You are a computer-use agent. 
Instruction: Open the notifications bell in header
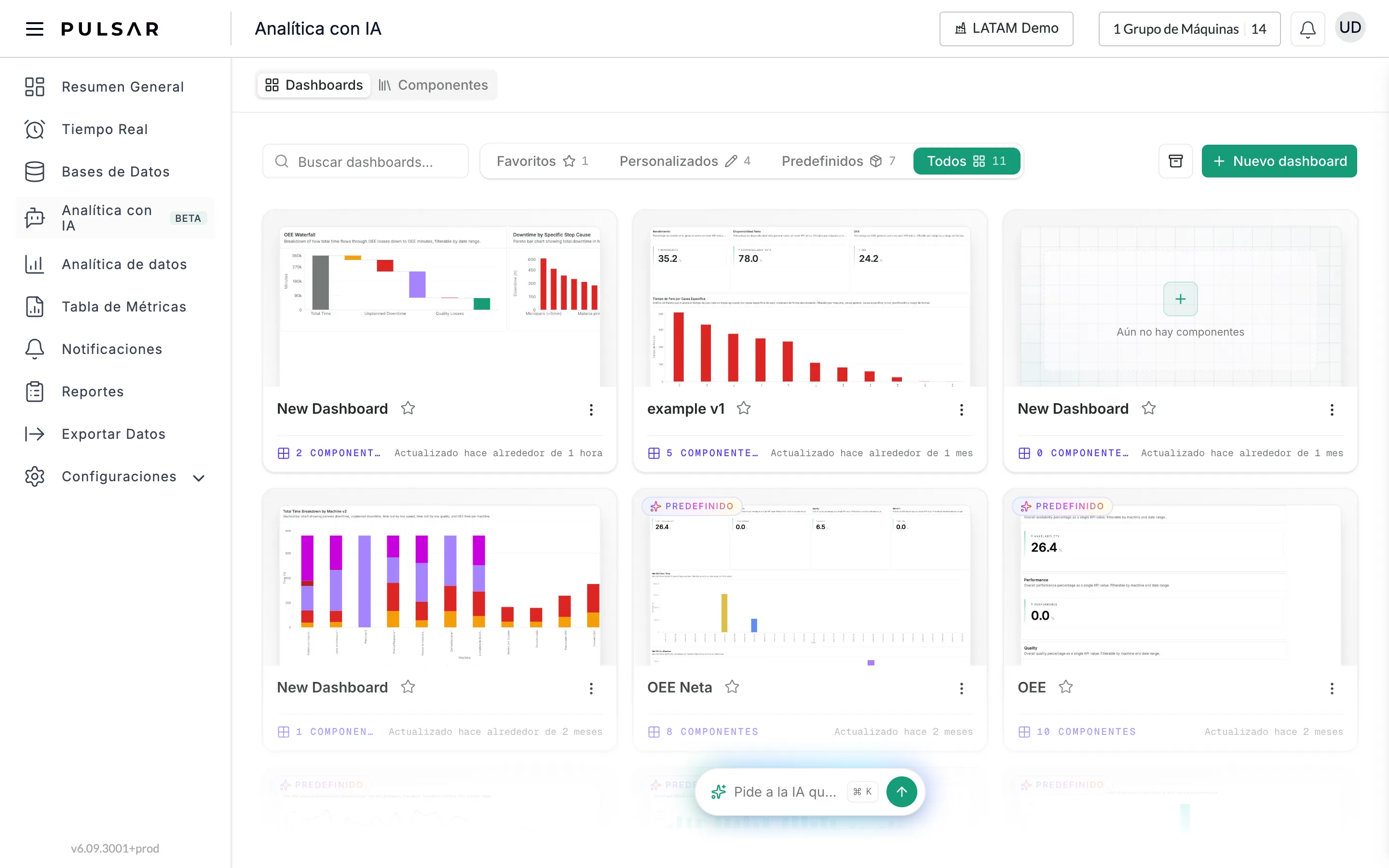click(1307, 29)
